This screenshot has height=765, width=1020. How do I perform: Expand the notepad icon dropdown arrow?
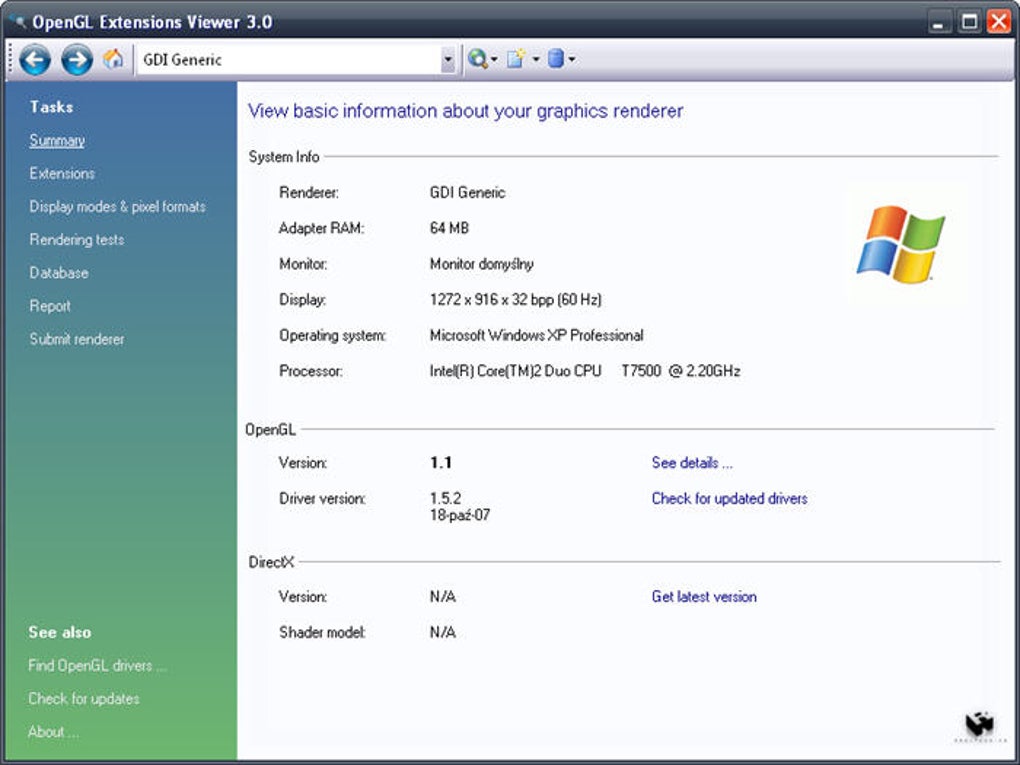(x=535, y=59)
